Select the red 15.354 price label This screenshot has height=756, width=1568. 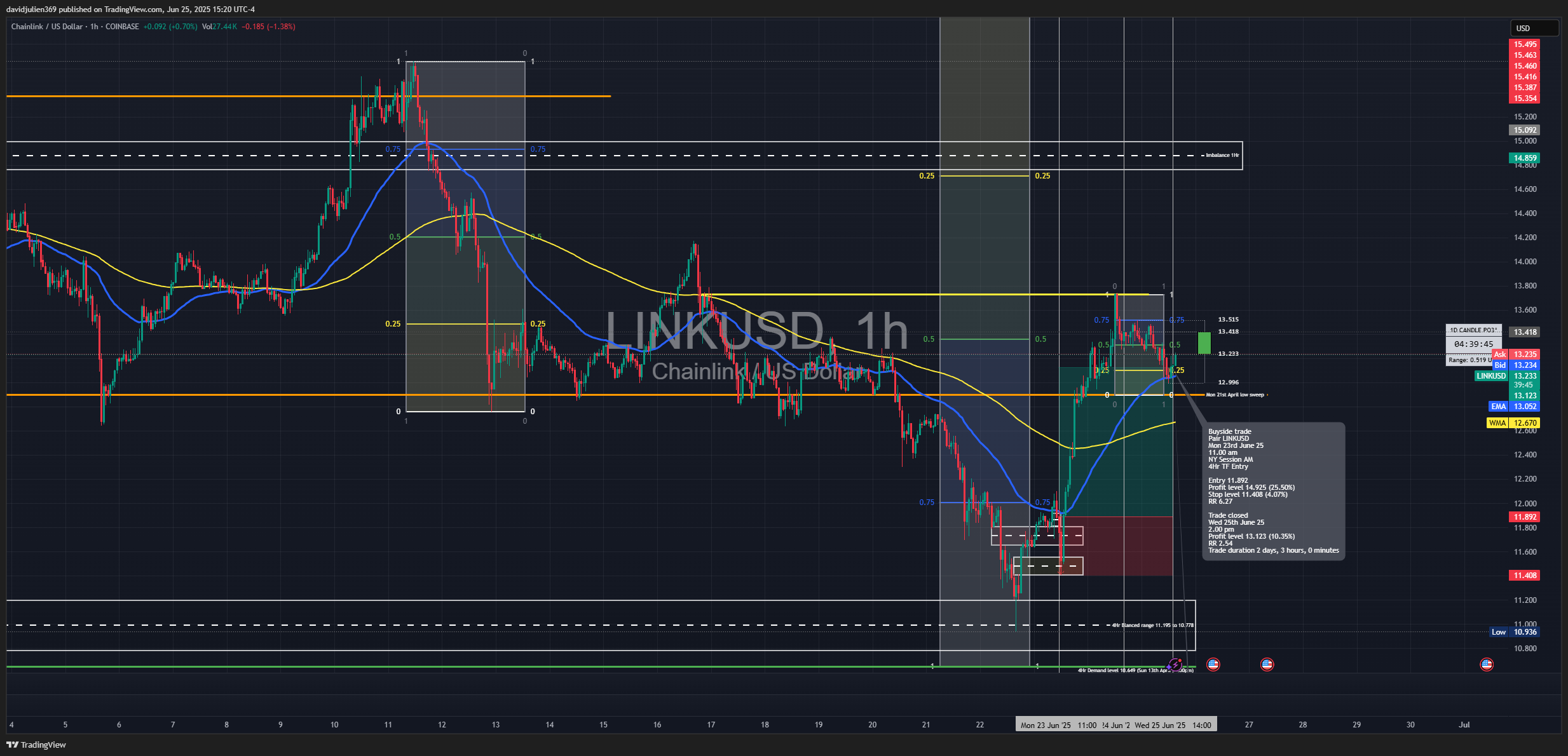1524,98
